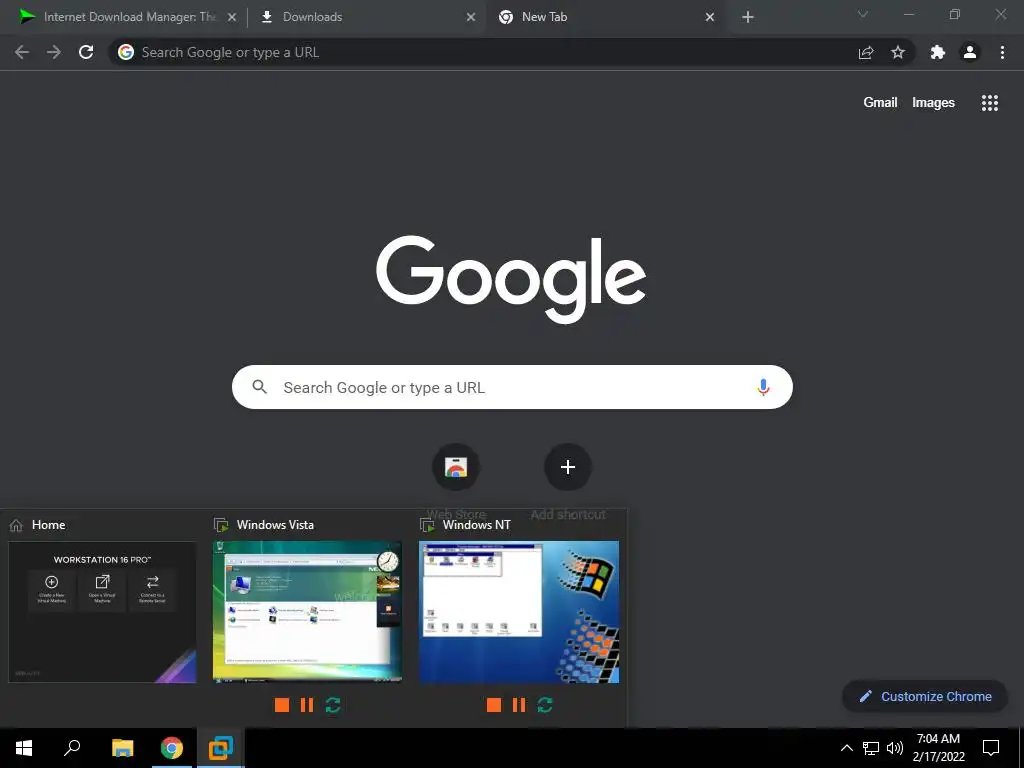The width and height of the screenshot is (1024, 768).
Task: Open the Gmail link
Action: [880, 103]
